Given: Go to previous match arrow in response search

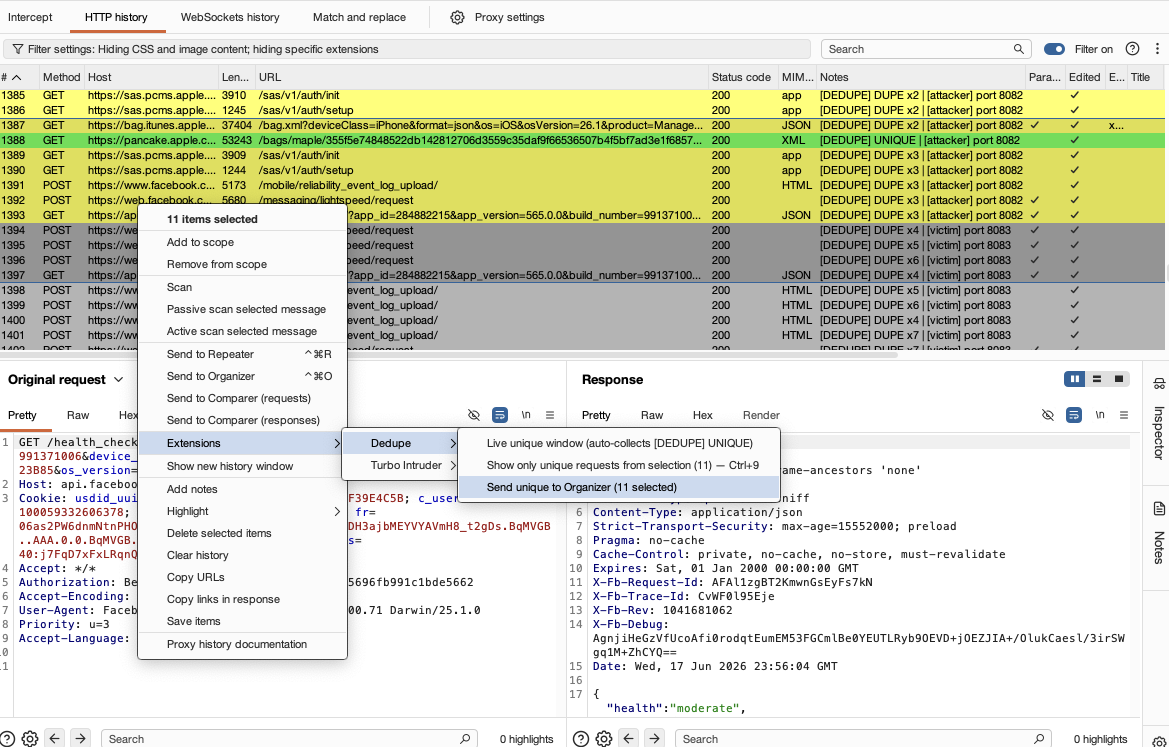Looking at the screenshot, I should [628, 739].
